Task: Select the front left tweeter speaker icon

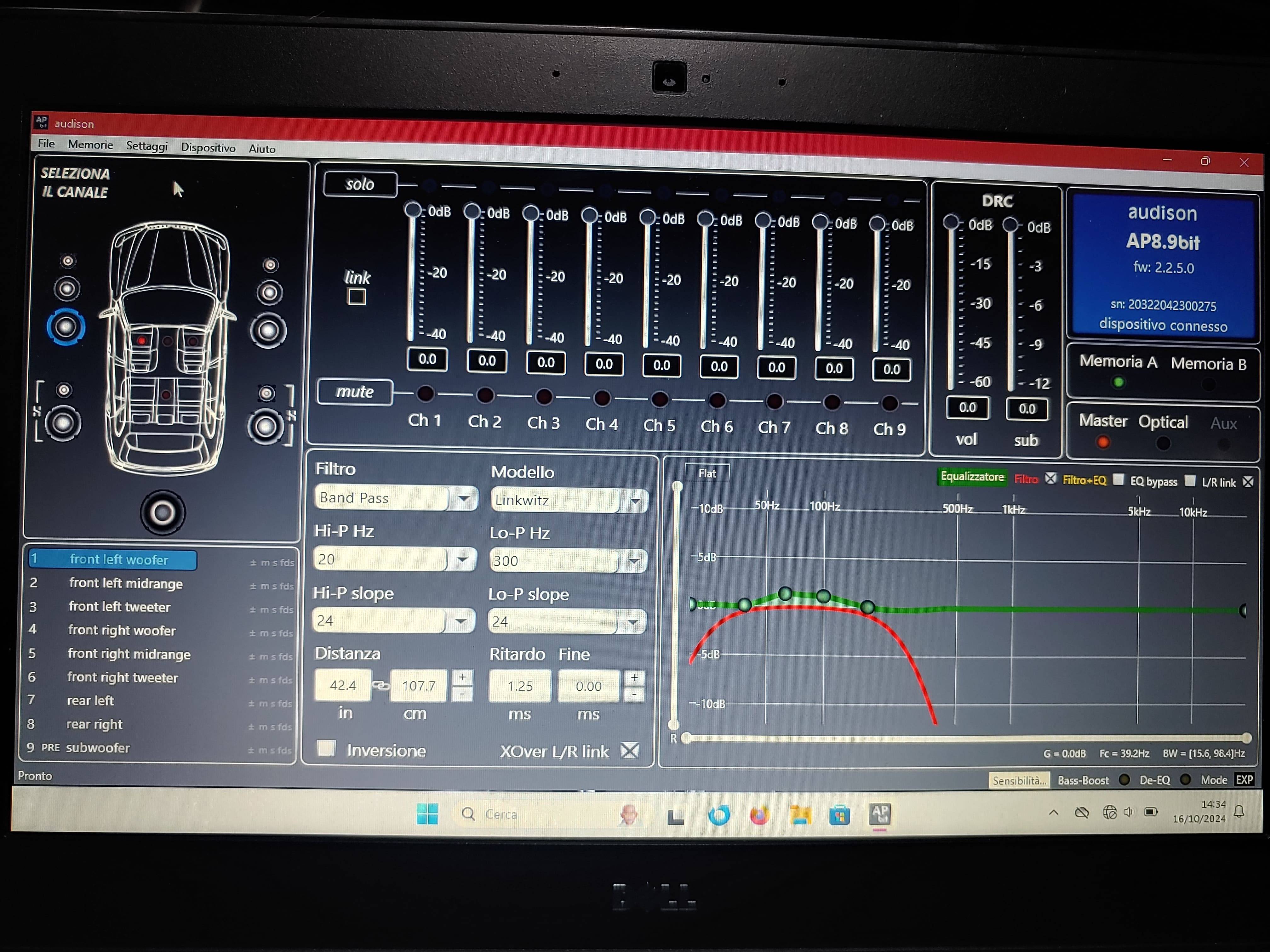Action: click(x=68, y=261)
